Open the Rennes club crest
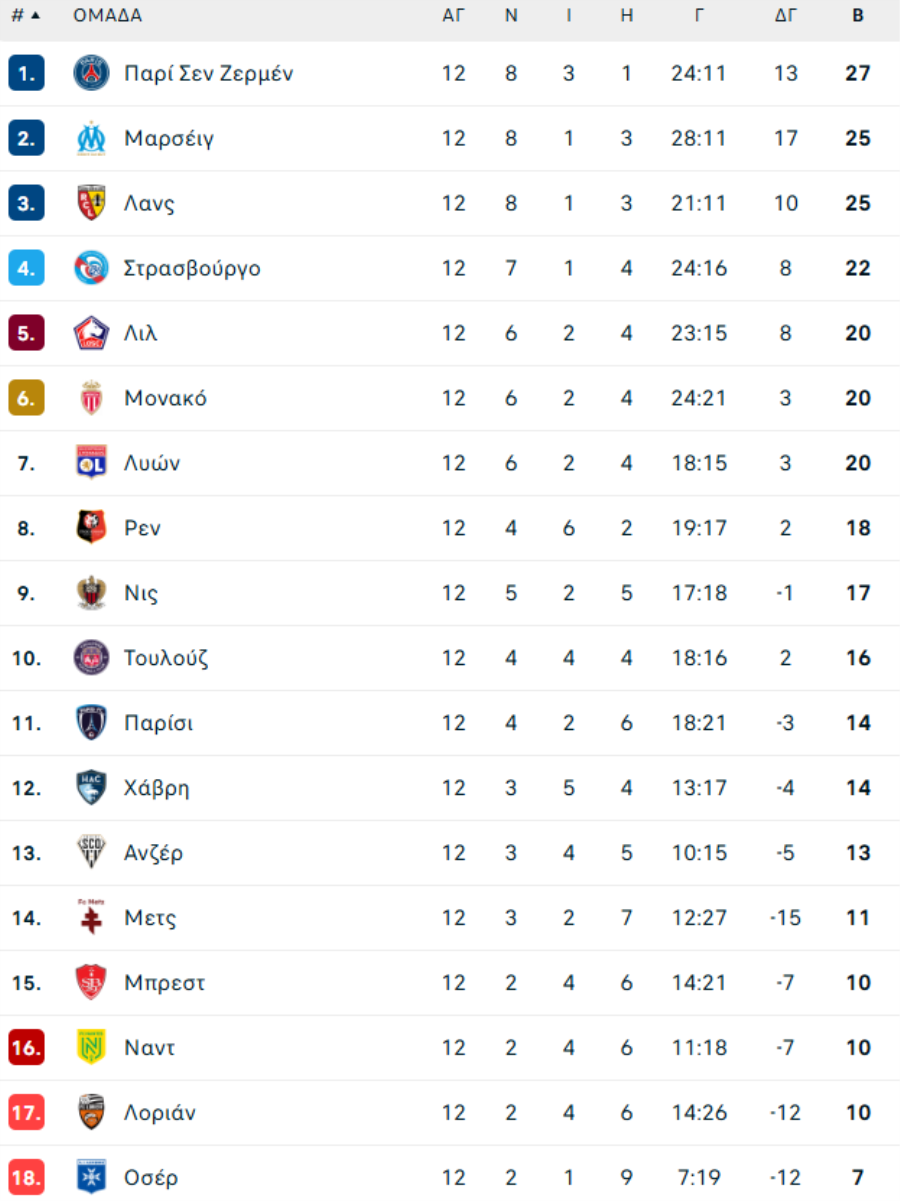The image size is (900, 1201). coord(91,528)
